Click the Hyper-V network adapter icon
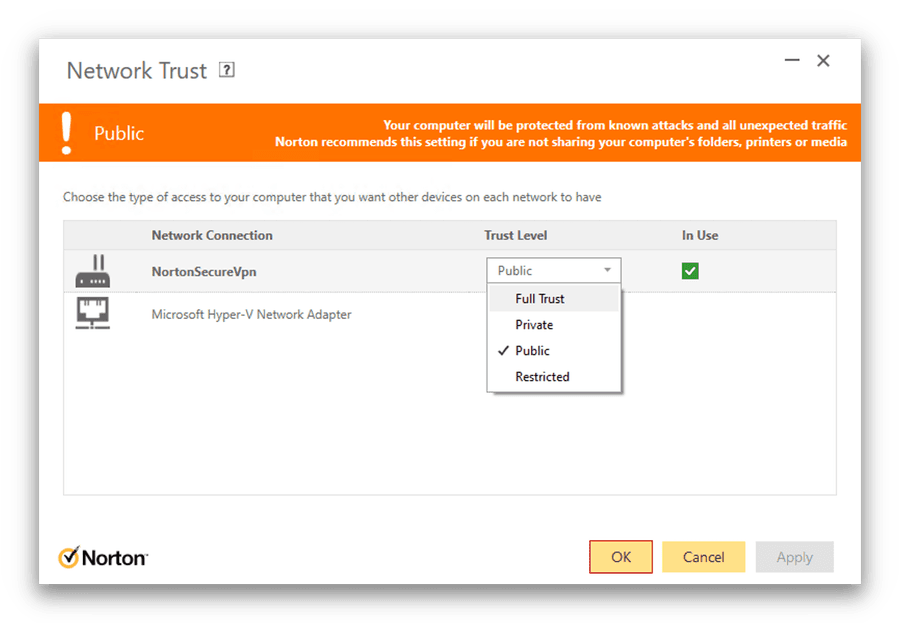The image size is (900, 623). 93,314
